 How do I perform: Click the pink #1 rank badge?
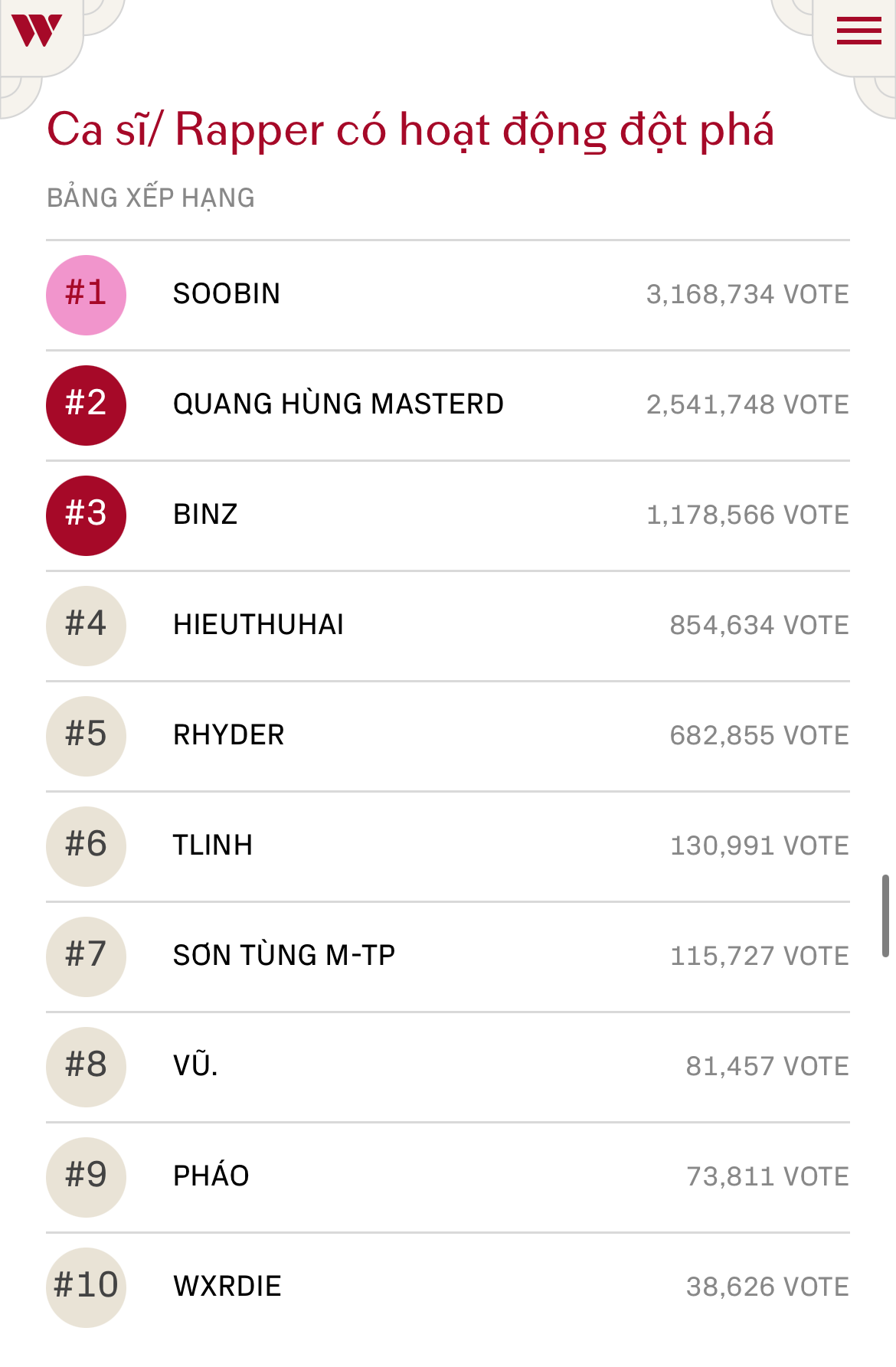coord(86,295)
